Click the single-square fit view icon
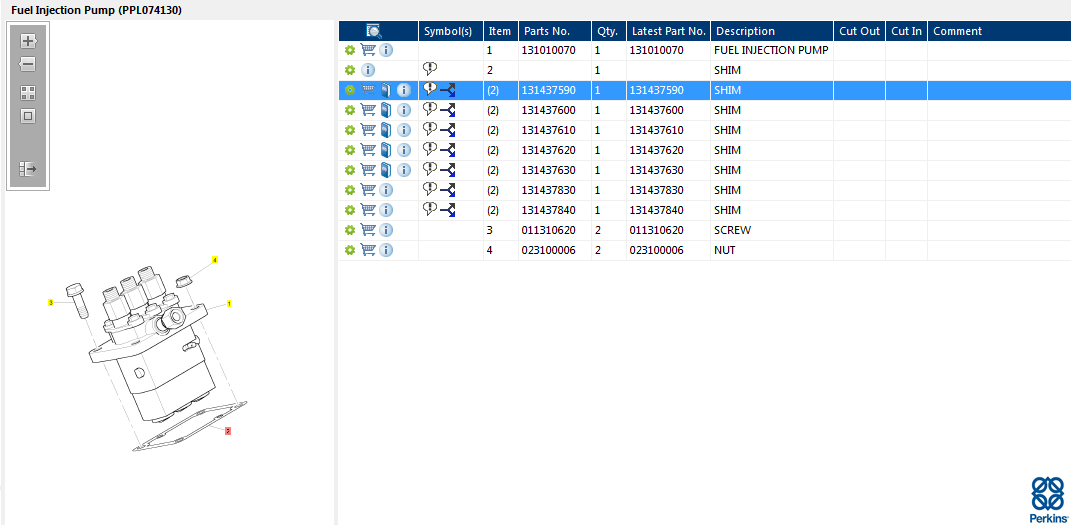The image size is (1071, 525). click(28, 116)
